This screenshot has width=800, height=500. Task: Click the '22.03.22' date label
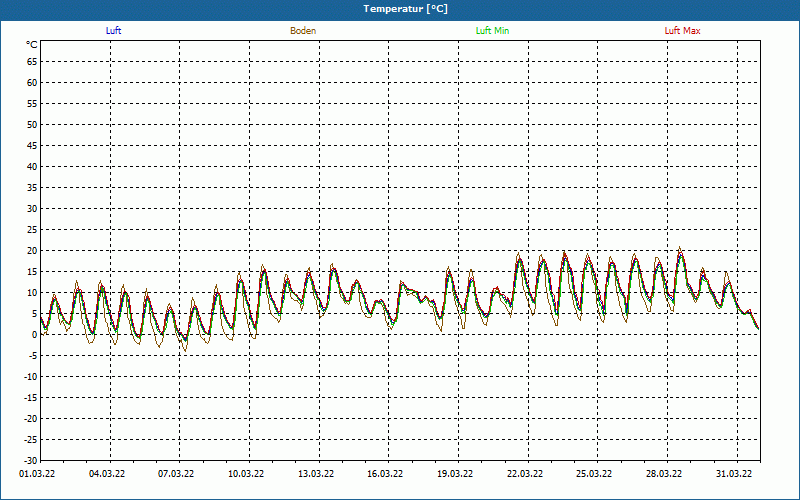tap(525, 474)
